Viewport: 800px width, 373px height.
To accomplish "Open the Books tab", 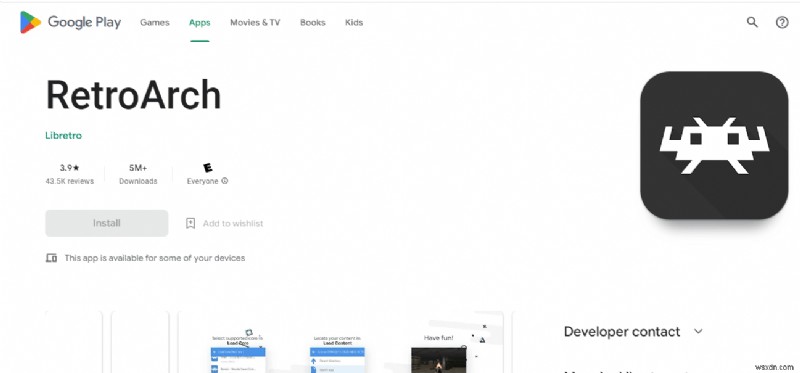I will pyautogui.click(x=313, y=22).
